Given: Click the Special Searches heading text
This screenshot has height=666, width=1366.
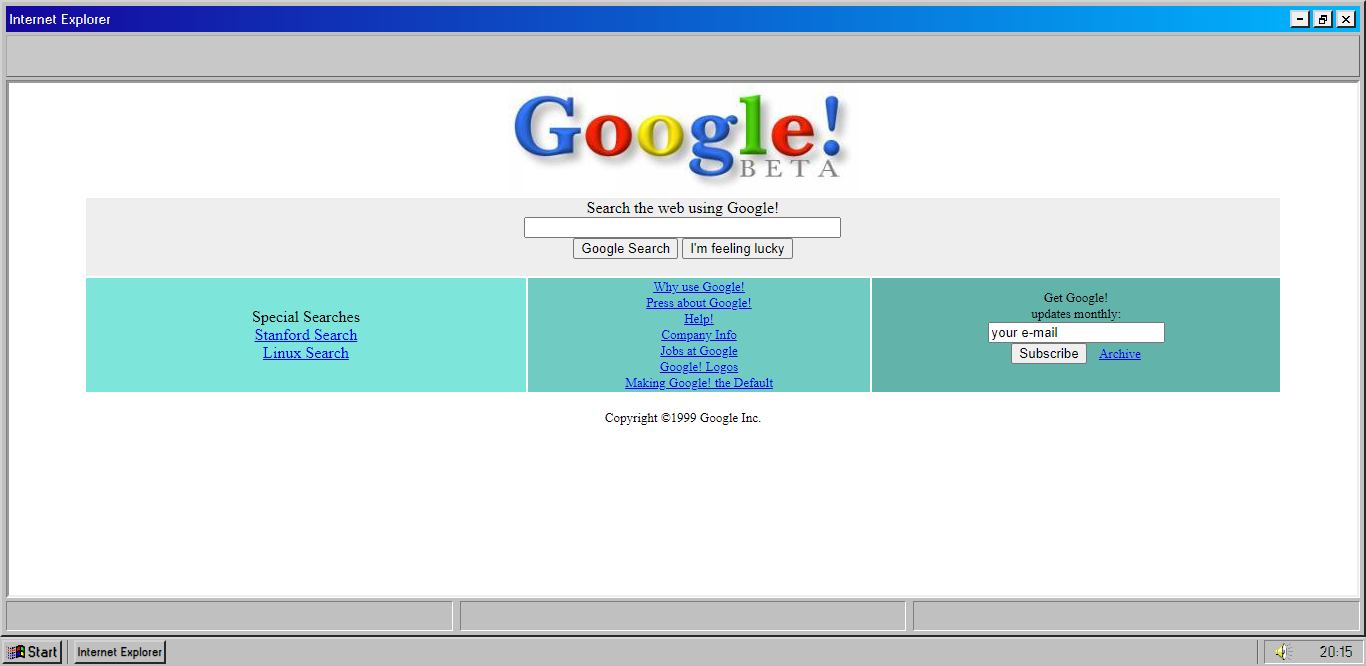Looking at the screenshot, I should pos(306,317).
